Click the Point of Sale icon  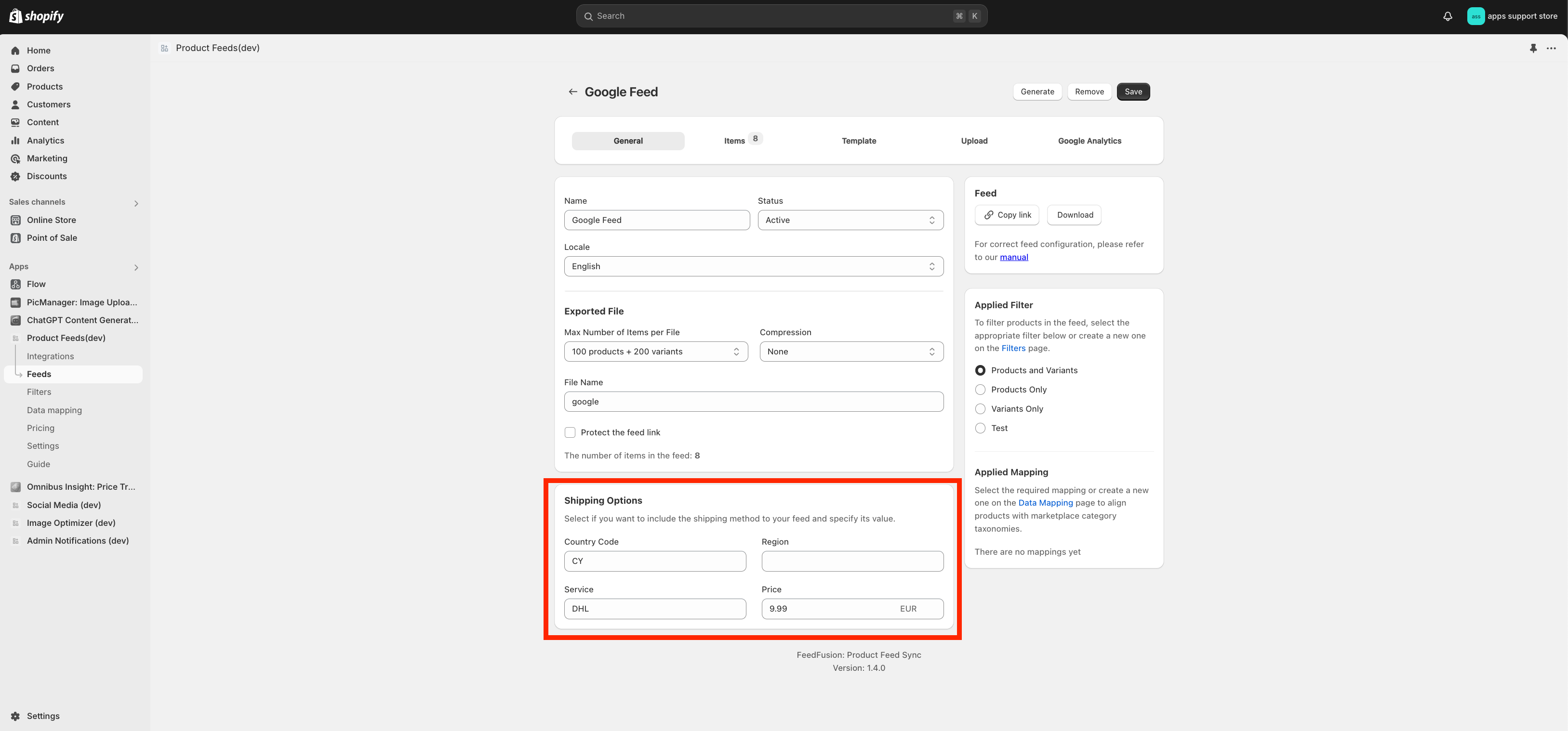click(x=15, y=238)
